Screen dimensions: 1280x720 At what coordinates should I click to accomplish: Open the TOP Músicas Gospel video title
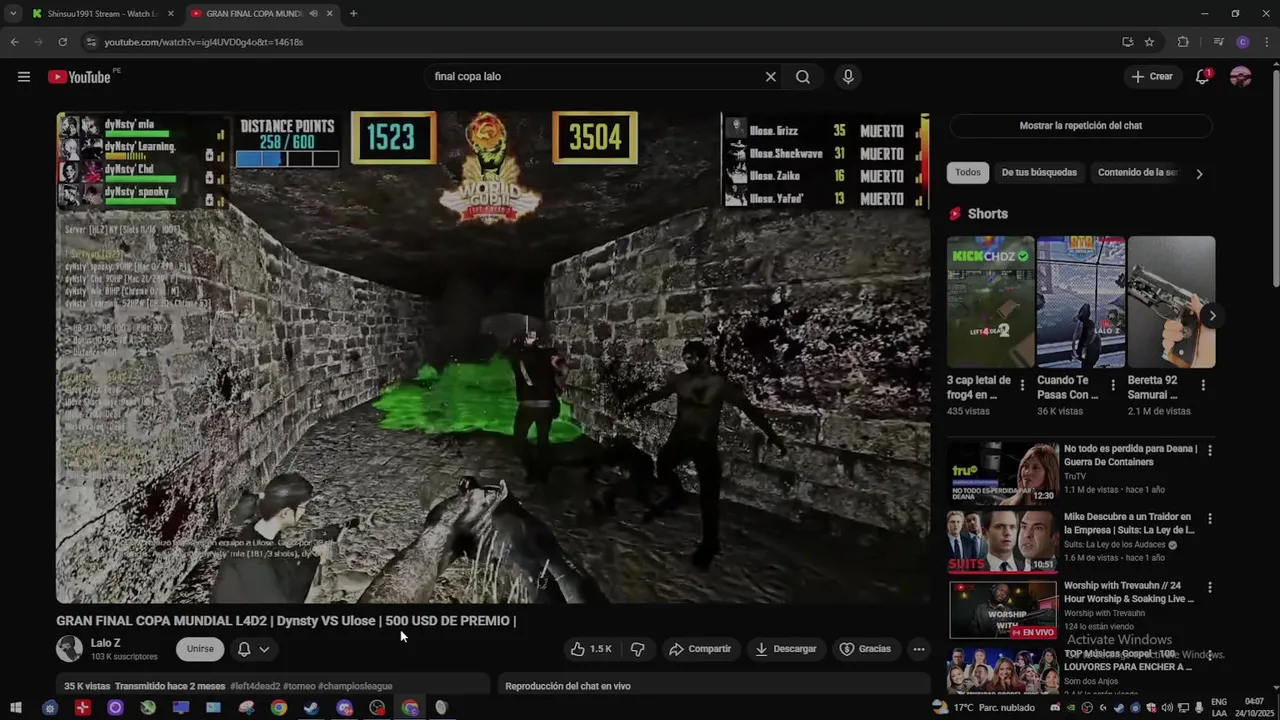1128,660
